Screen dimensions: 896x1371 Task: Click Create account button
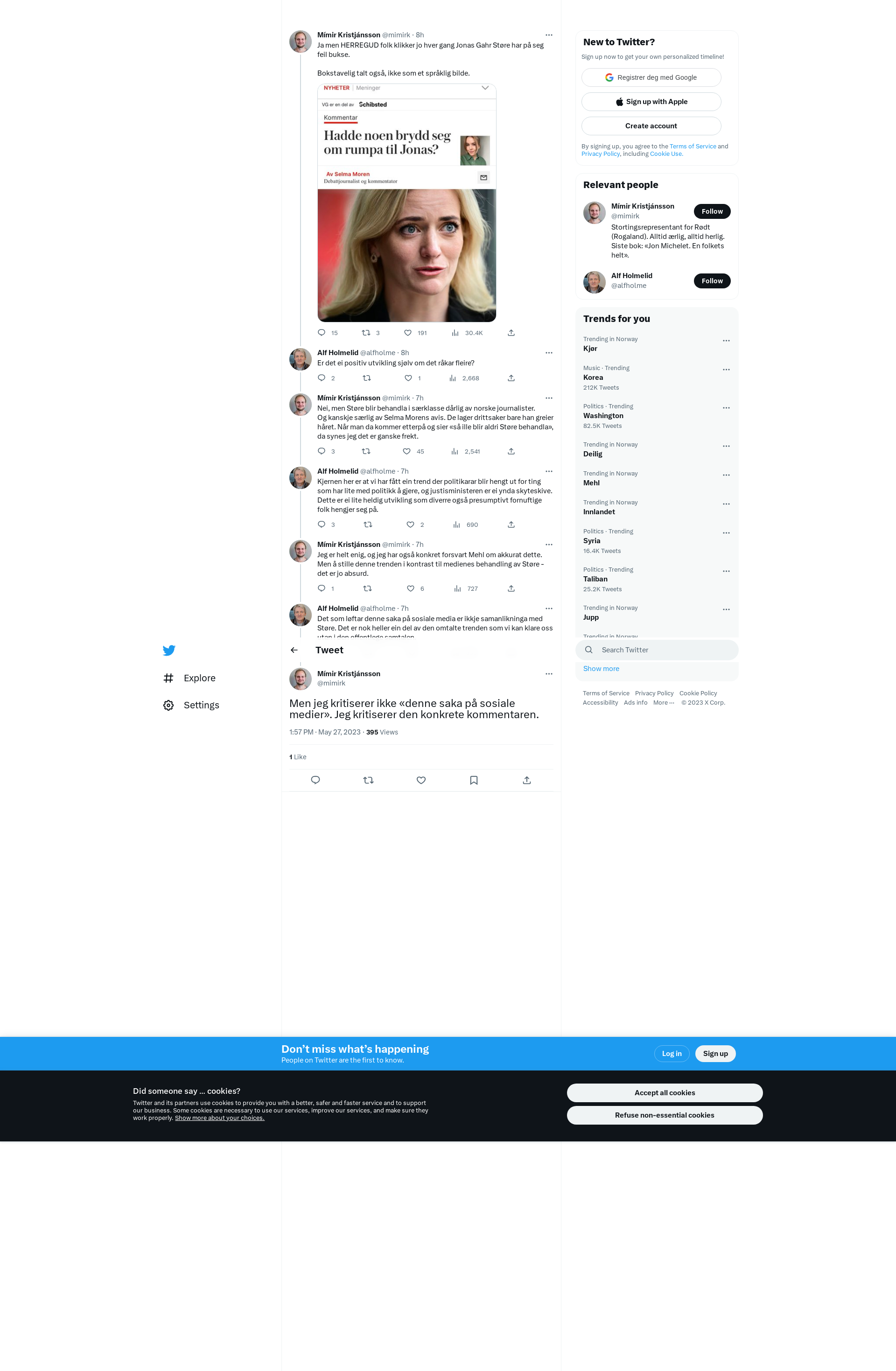(651, 126)
